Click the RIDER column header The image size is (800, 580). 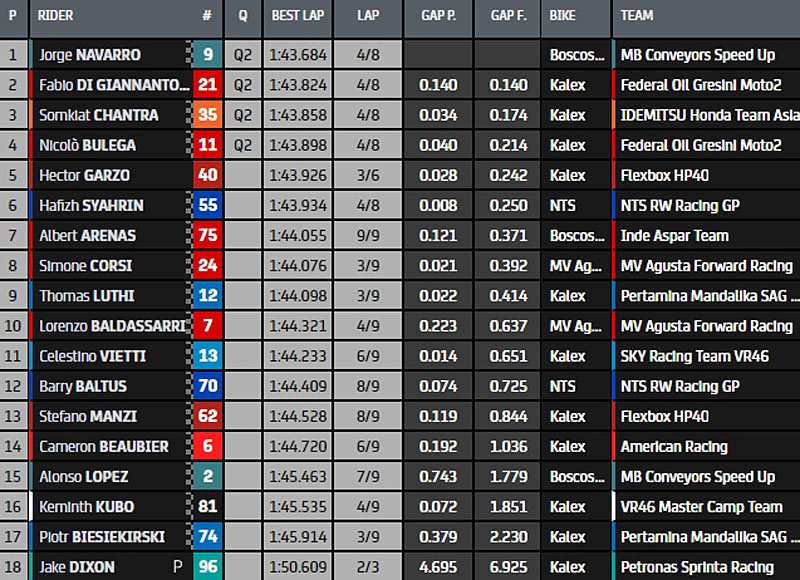click(x=56, y=16)
